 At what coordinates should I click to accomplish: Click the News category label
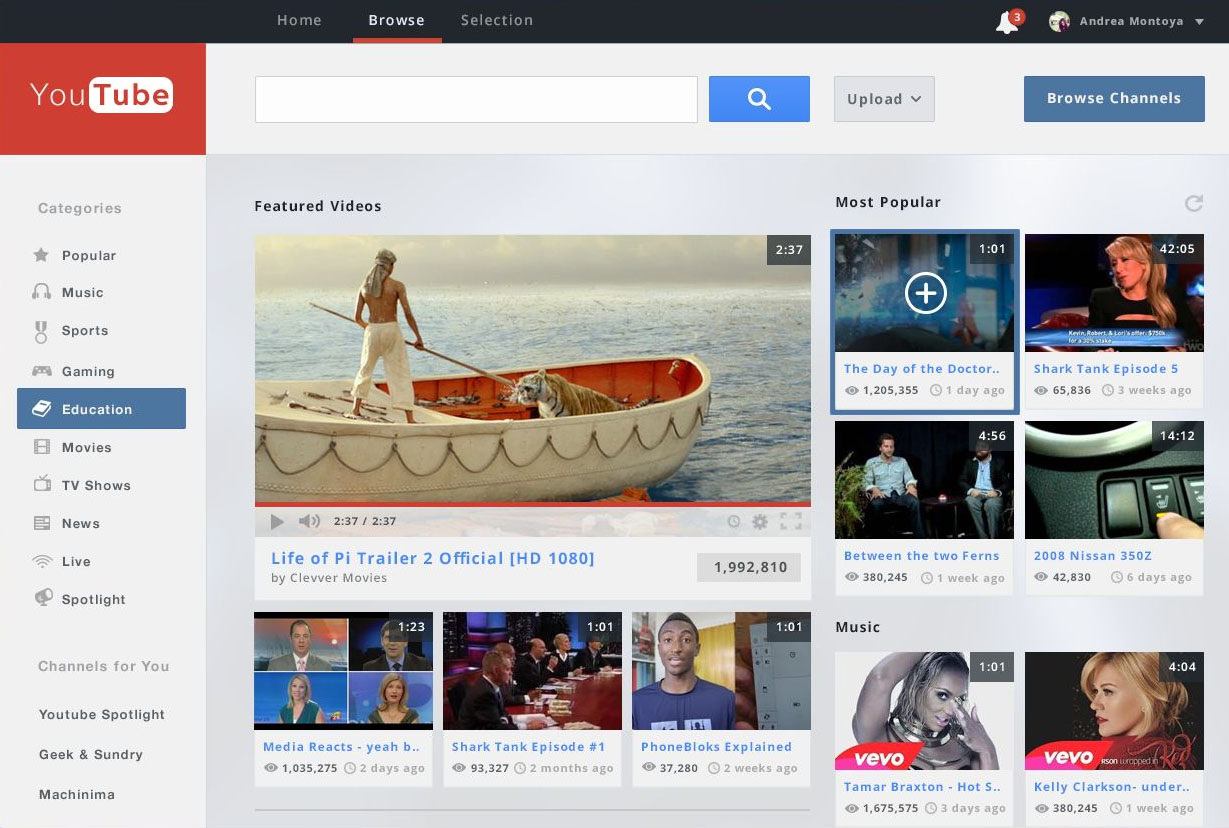pyautogui.click(x=81, y=524)
